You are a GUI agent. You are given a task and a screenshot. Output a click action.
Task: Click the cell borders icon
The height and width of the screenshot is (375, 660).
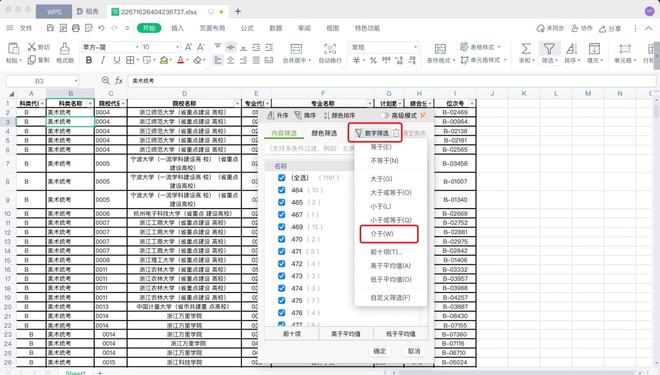(x=130, y=60)
